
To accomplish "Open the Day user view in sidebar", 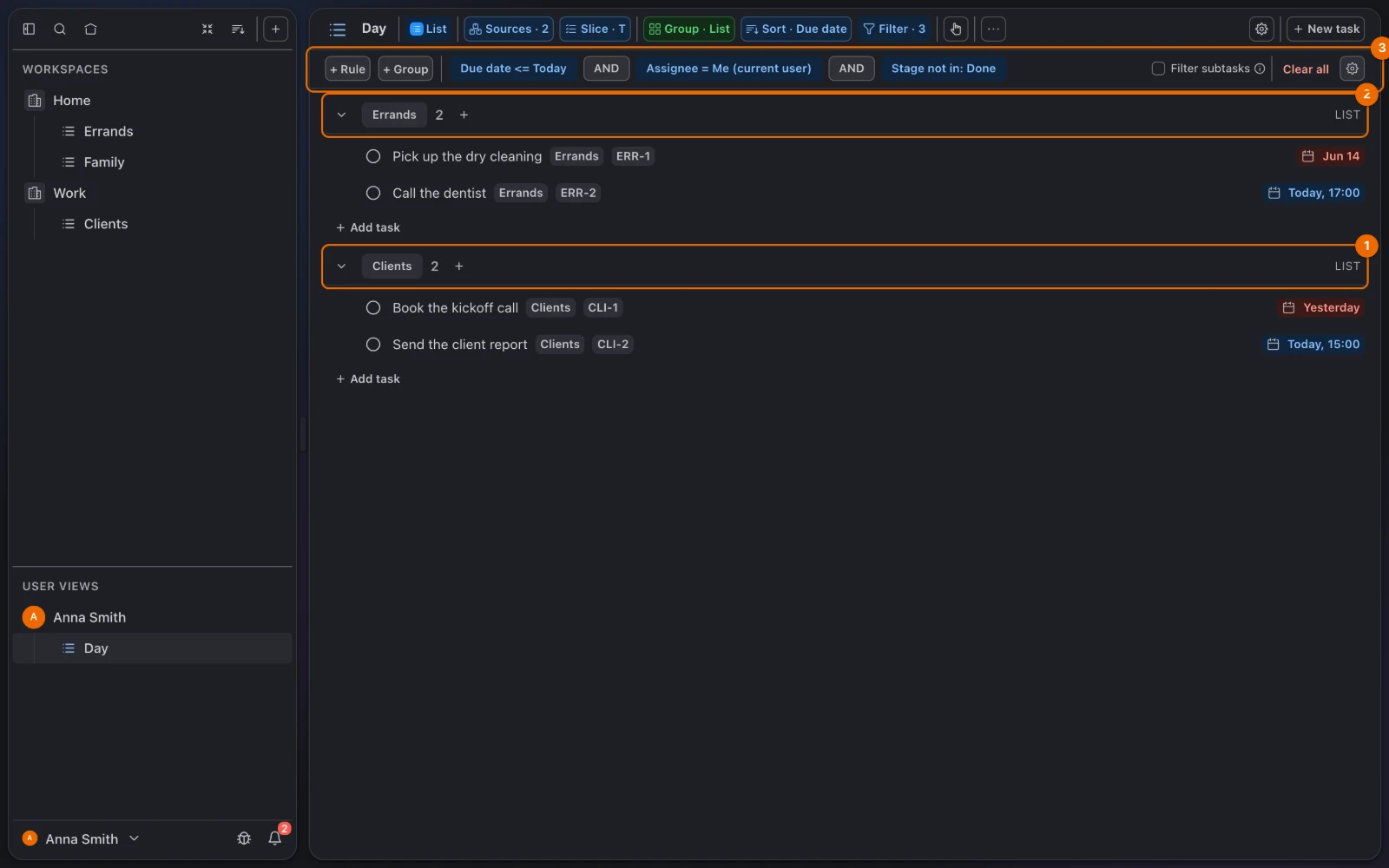I will (x=152, y=648).
